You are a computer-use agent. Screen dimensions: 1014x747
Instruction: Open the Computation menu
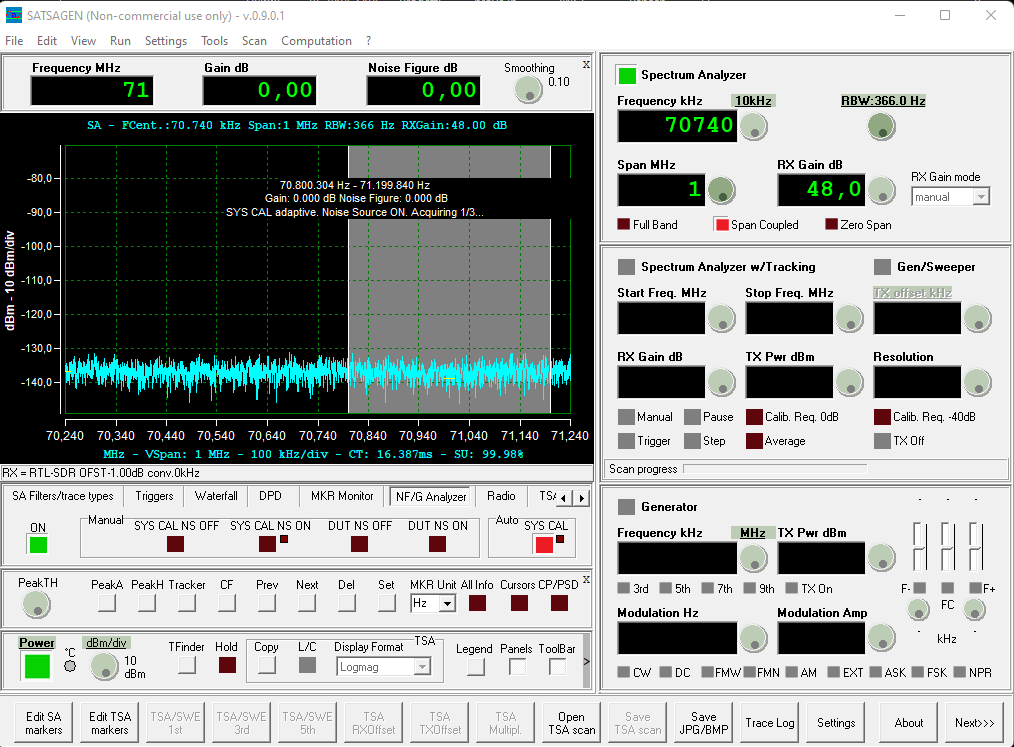(x=316, y=41)
